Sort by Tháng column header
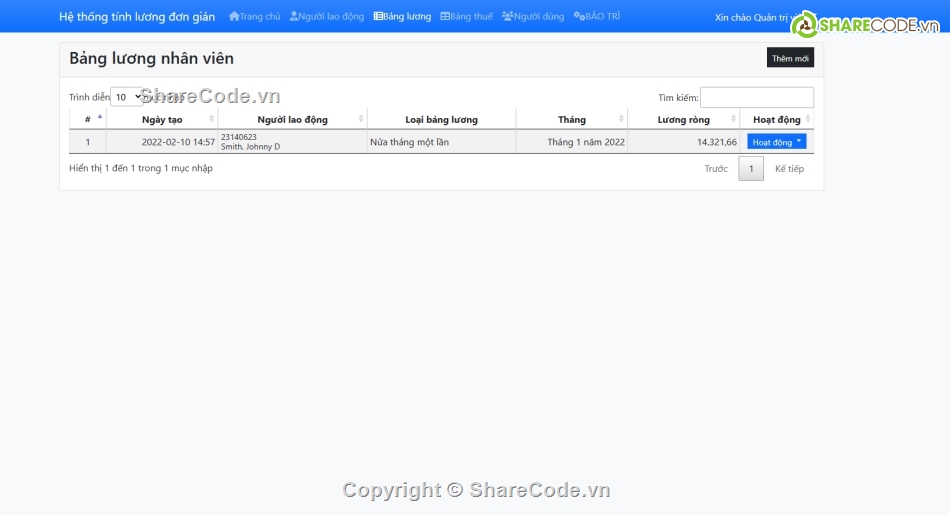 pyautogui.click(x=572, y=119)
